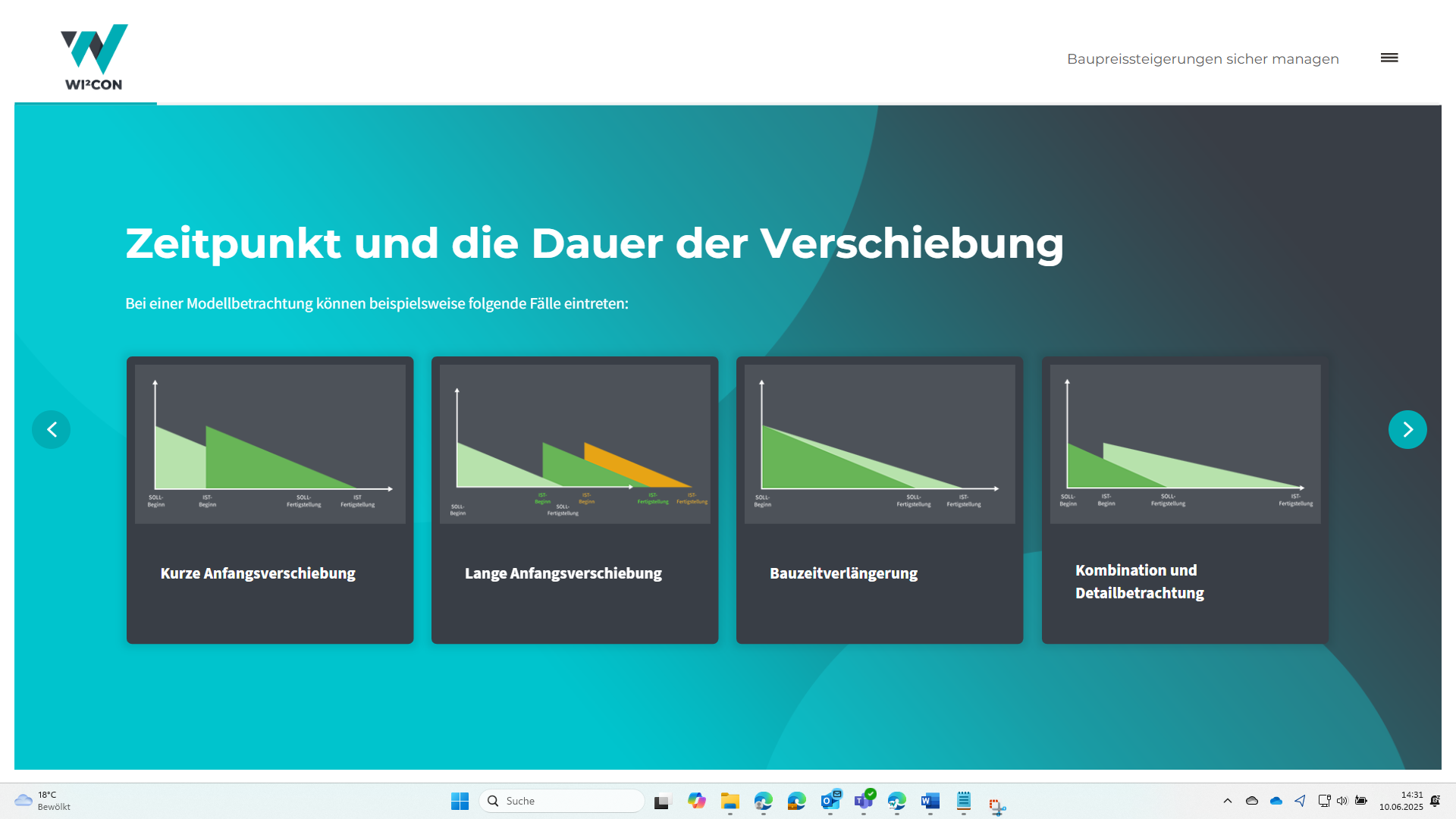Open weather widget showing 18°C
This screenshot has height=819, width=1456.
[x=43, y=801]
